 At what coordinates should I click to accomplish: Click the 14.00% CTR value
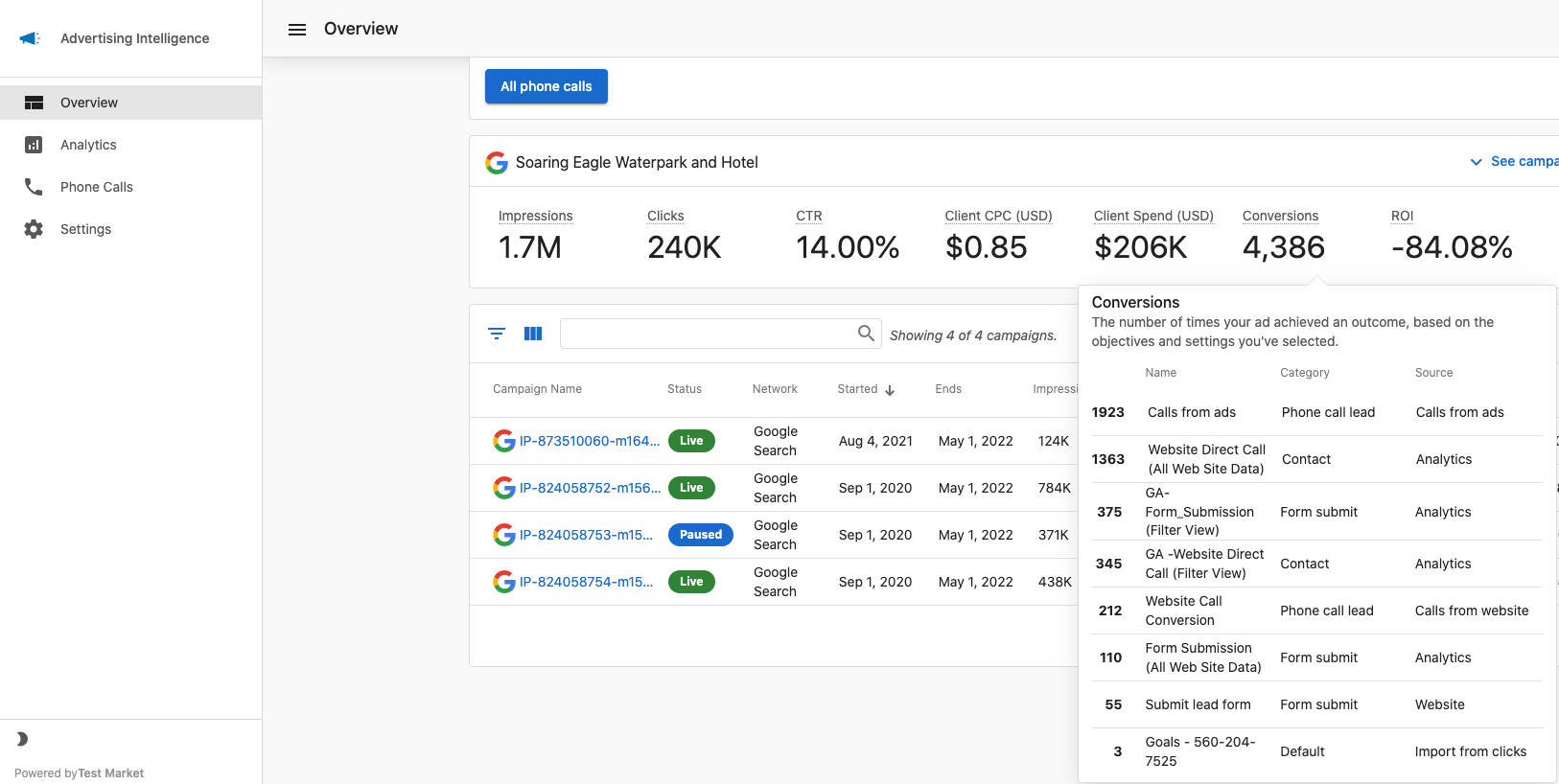(848, 247)
